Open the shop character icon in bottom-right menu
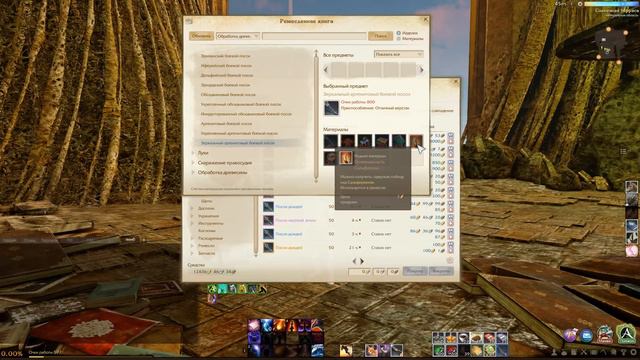This screenshot has width=640, height=360. pos(604,334)
